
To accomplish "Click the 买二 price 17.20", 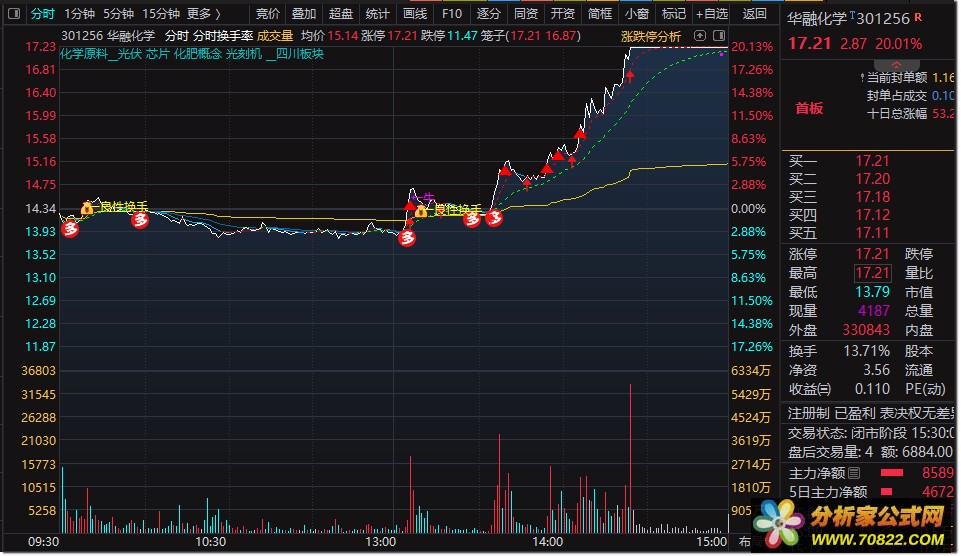I will 872,179.
